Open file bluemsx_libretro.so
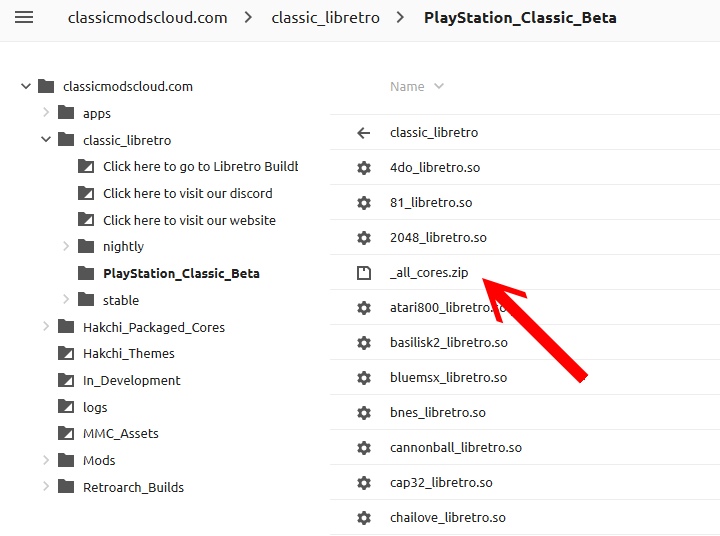The width and height of the screenshot is (720, 536). tap(448, 378)
